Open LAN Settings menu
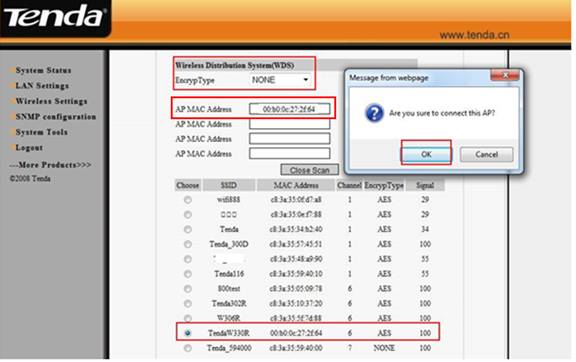576x362 pixels. coord(42,86)
